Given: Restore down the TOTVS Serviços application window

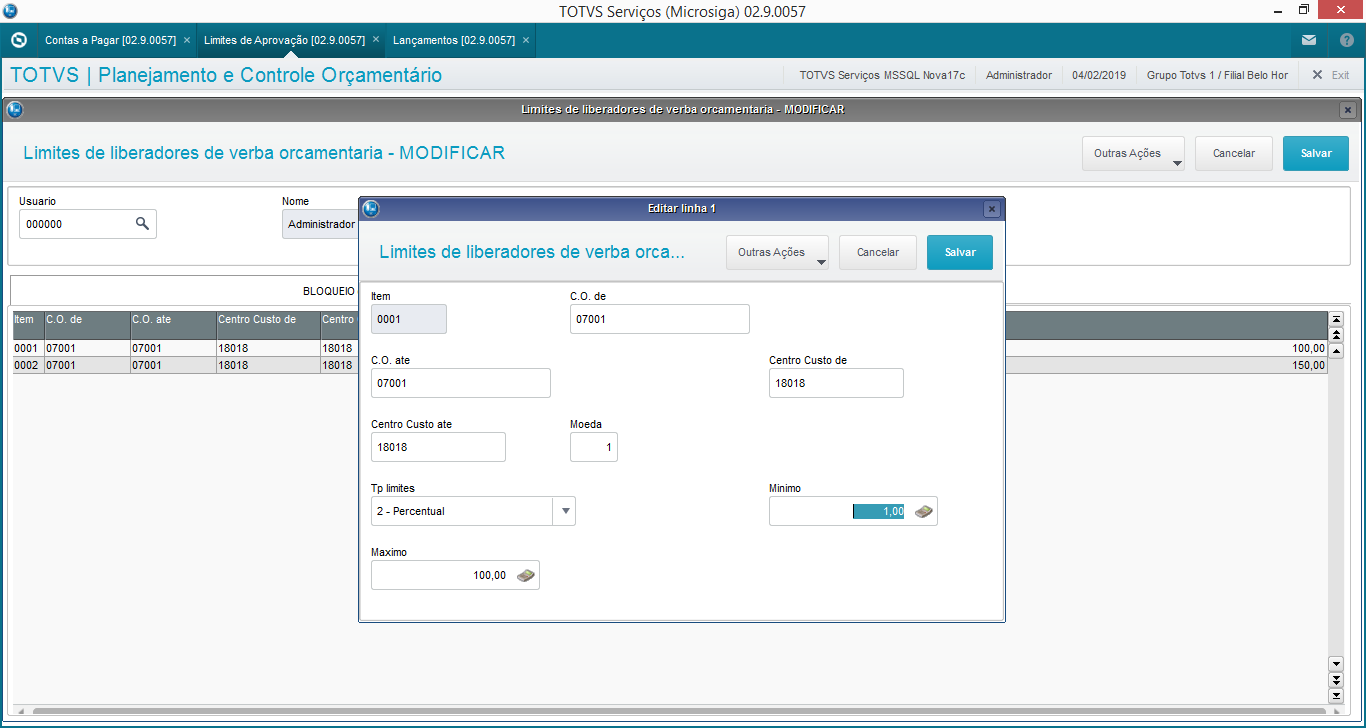Looking at the screenshot, I should tap(1304, 11).
